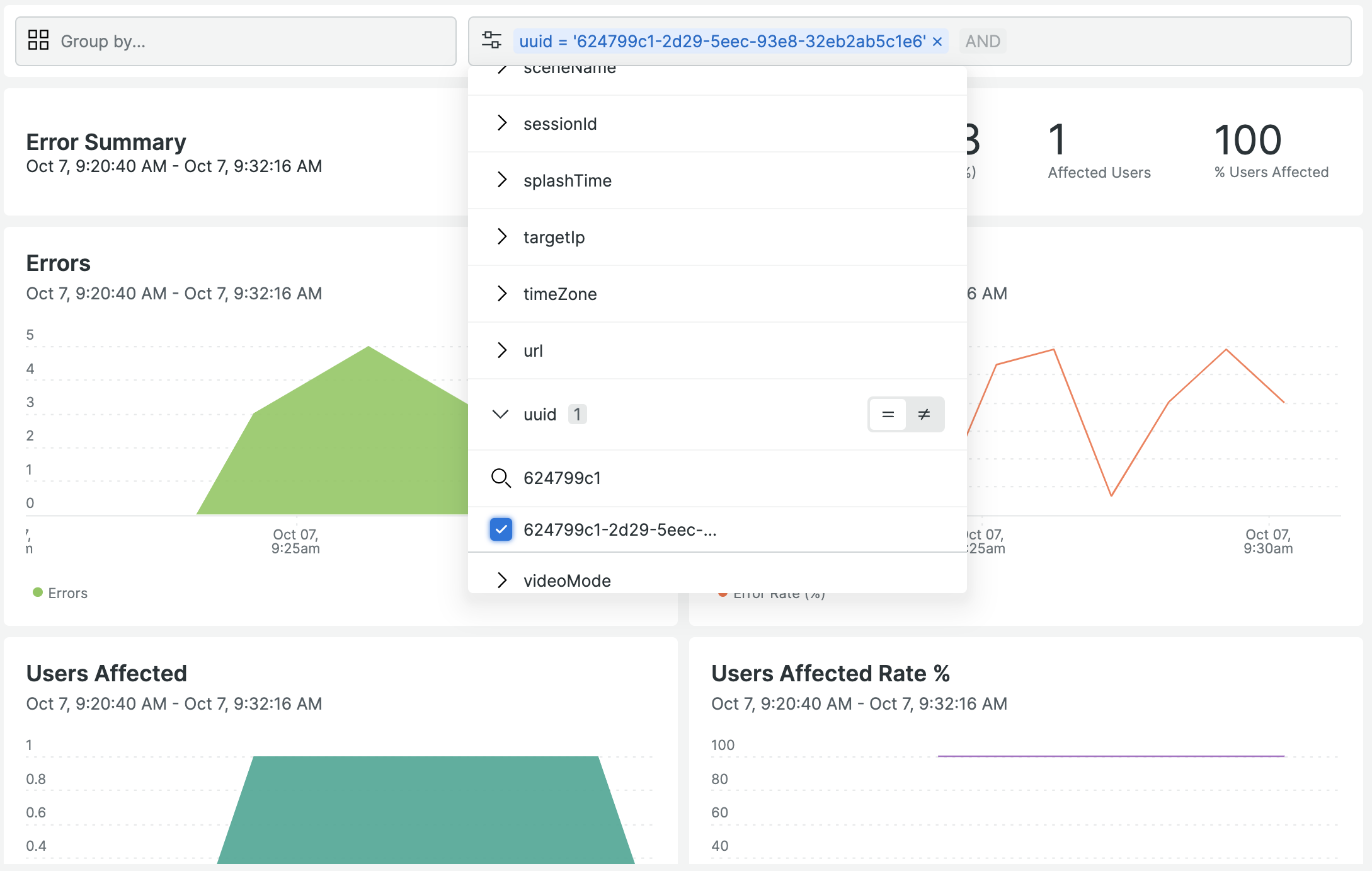Select the equals operator for uuid
The image size is (1372, 871).
pos(888,414)
